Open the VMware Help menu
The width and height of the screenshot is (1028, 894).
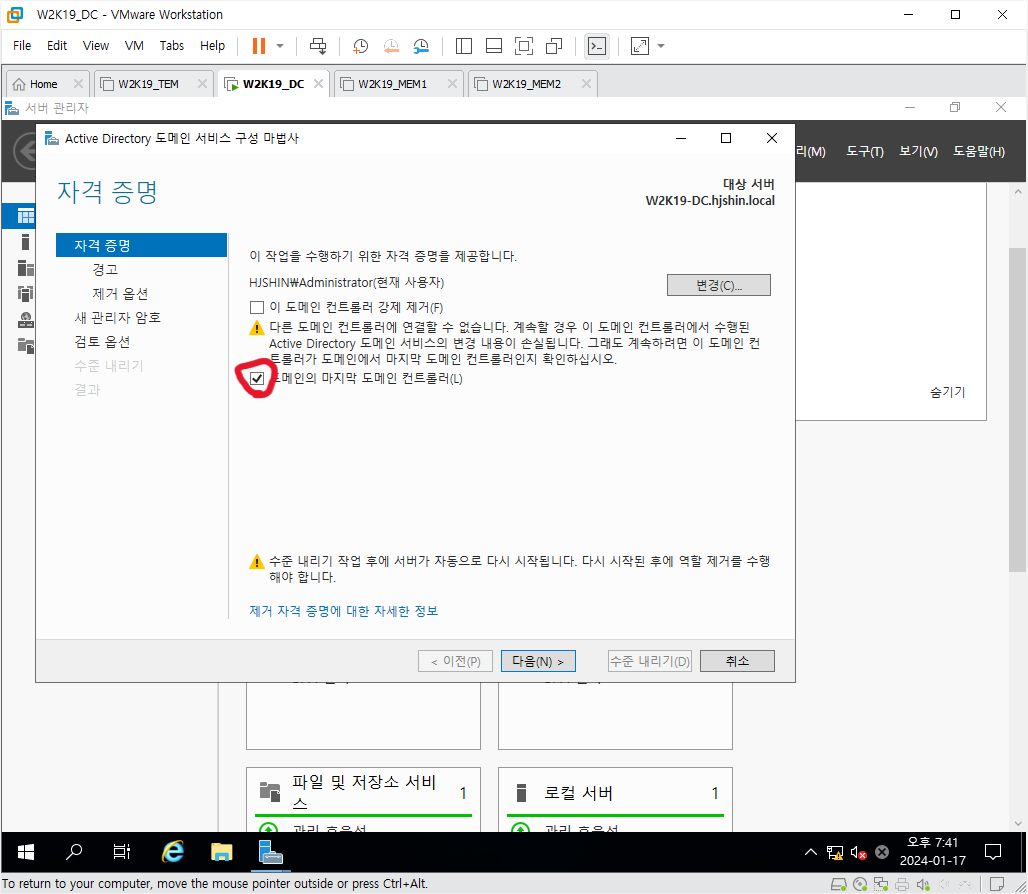click(212, 46)
